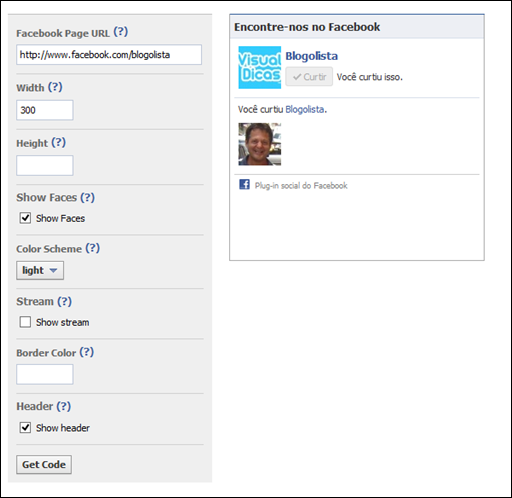Image resolution: width=512 pixels, height=498 pixels.
Task: Uncheck the Show header checkbox
Action: [25, 427]
